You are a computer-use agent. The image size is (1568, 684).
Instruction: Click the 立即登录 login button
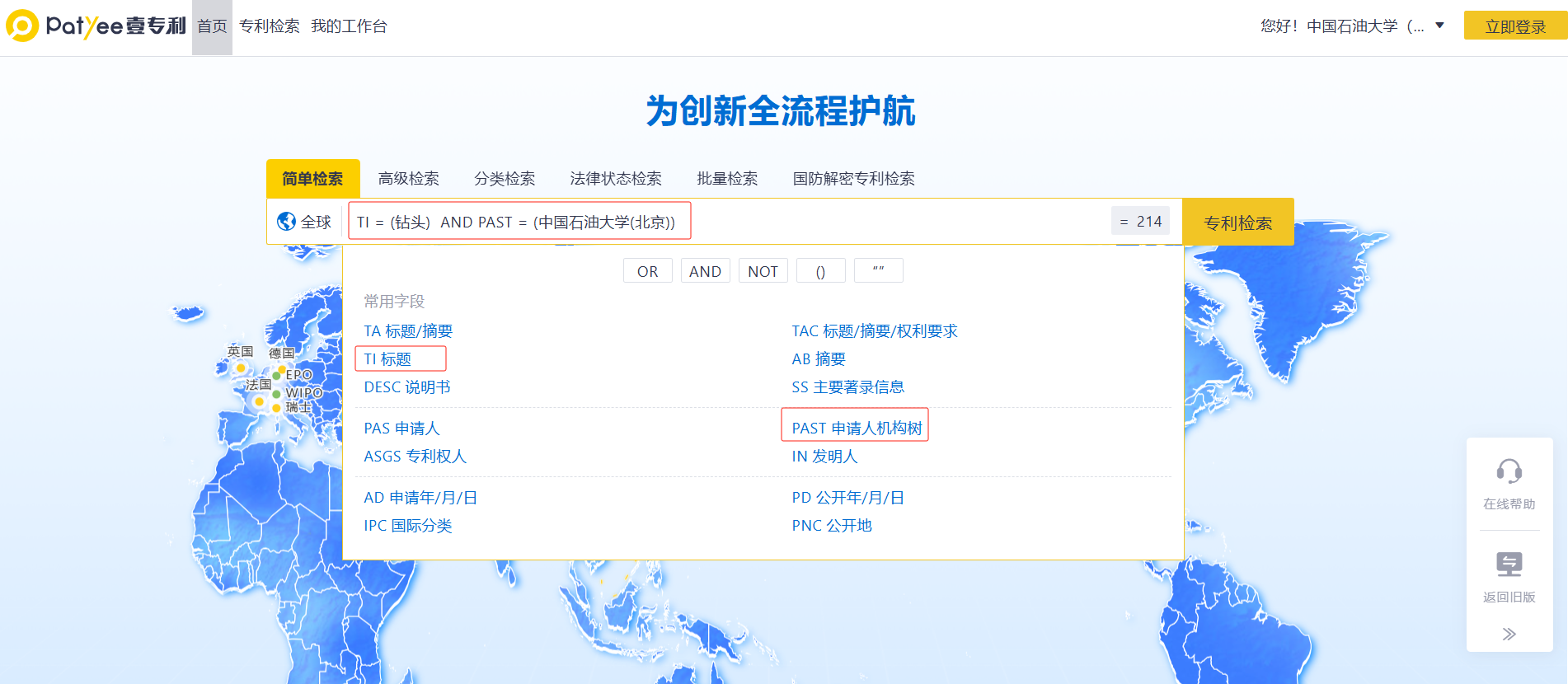tap(1514, 26)
